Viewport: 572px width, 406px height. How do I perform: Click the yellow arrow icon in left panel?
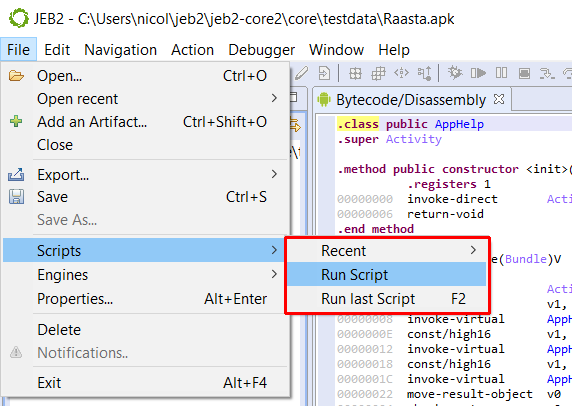point(295,126)
